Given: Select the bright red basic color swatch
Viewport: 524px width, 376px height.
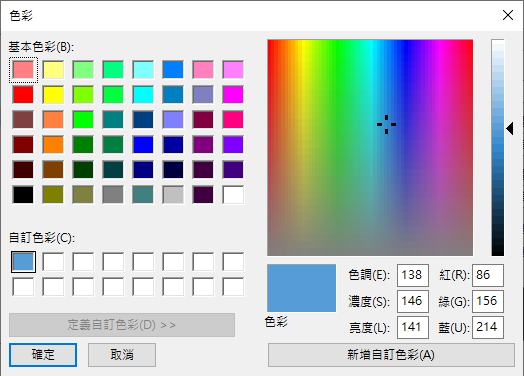Looking at the screenshot, I should [x=23, y=95].
